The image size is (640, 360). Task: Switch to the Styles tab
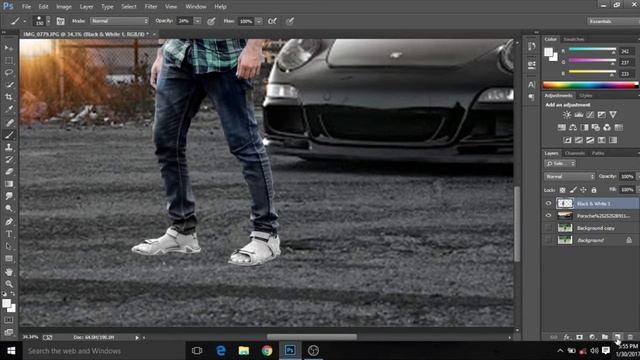(x=586, y=96)
